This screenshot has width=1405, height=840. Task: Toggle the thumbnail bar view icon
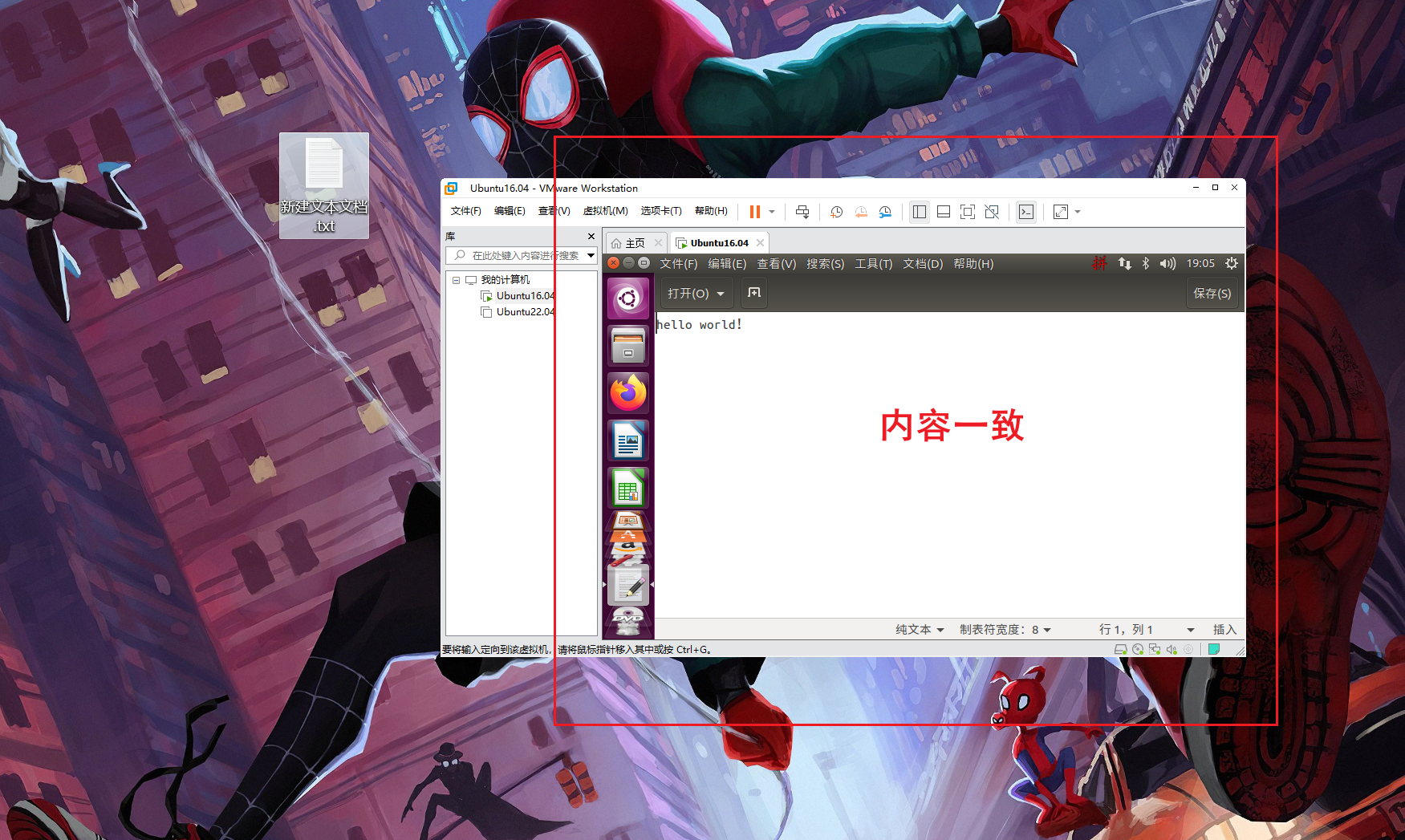coord(944,212)
